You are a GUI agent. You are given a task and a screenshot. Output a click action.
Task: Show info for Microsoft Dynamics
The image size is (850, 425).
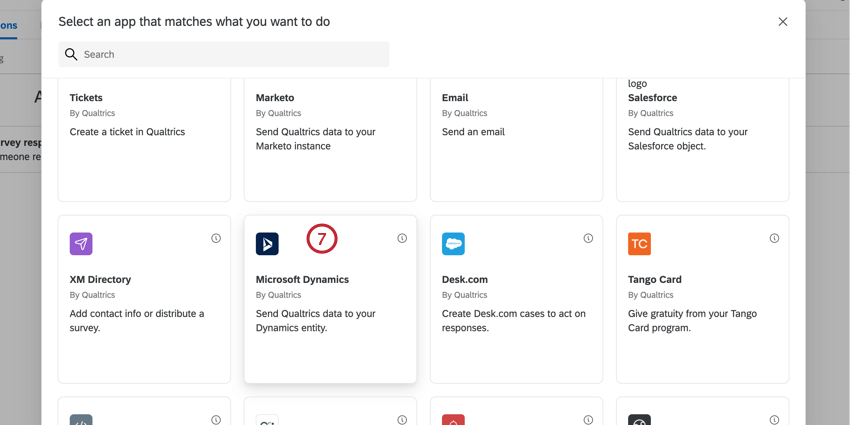[x=402, y=239]
